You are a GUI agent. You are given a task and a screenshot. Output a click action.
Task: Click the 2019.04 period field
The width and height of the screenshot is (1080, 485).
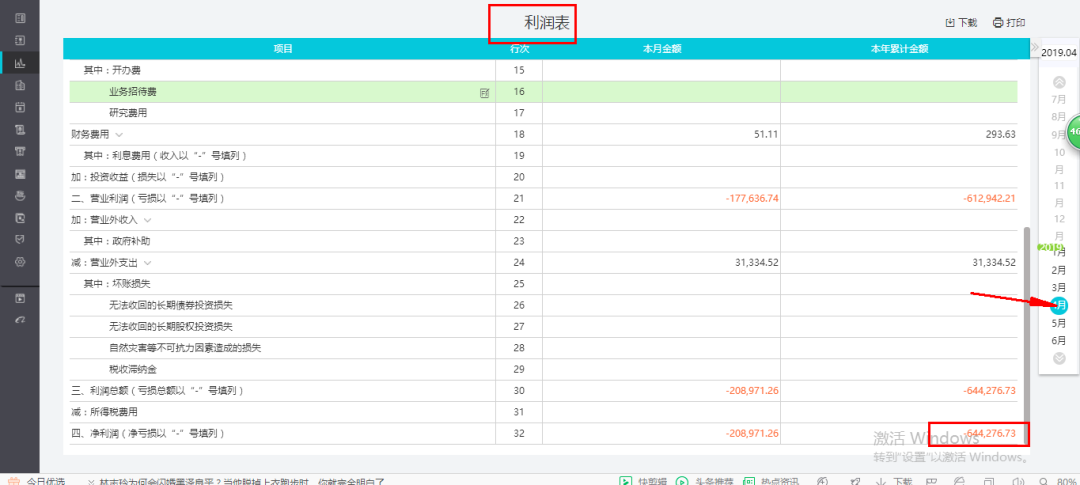coord(1059,52)
